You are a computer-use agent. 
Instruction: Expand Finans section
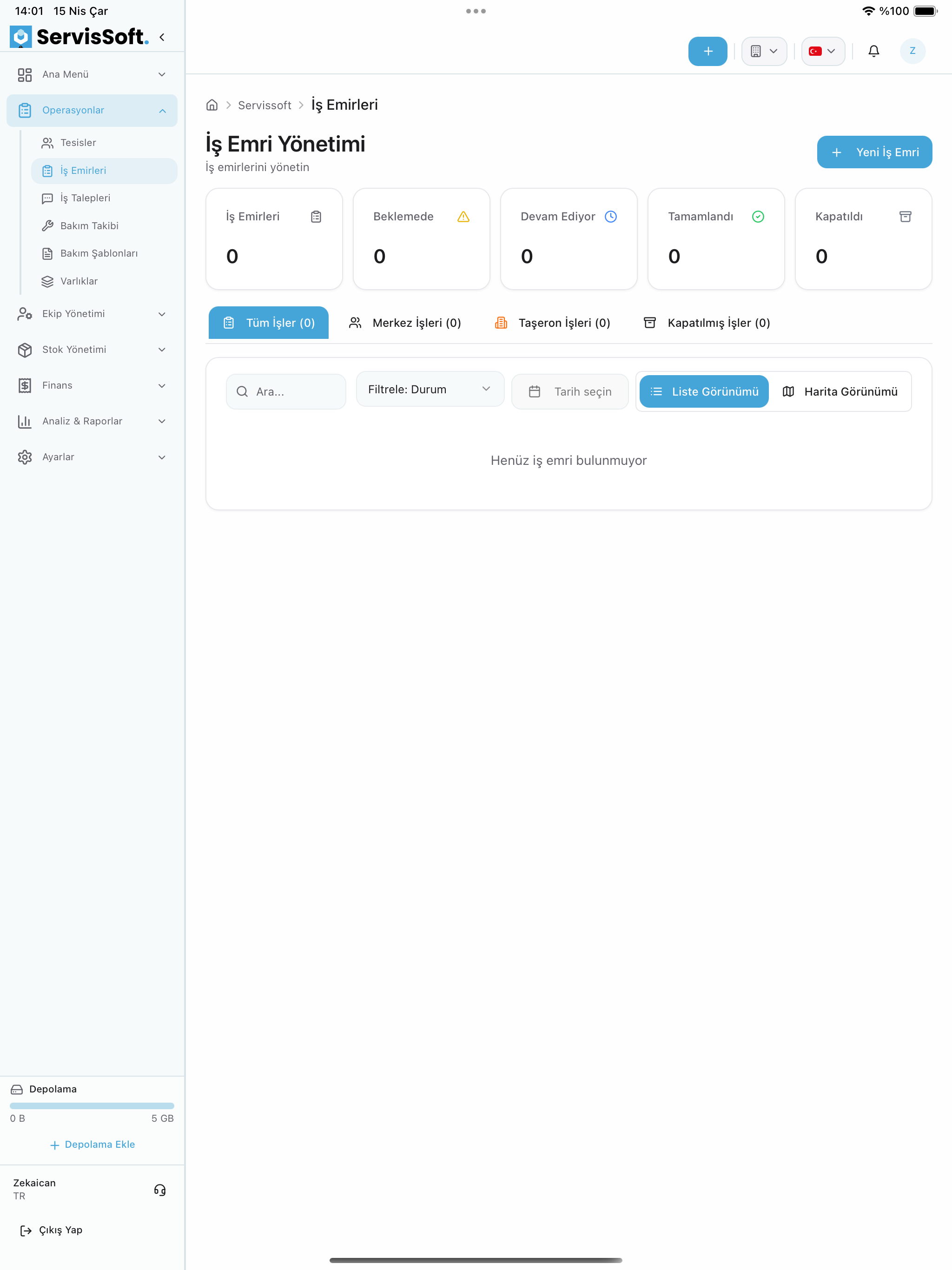click(x=92, y=385)
